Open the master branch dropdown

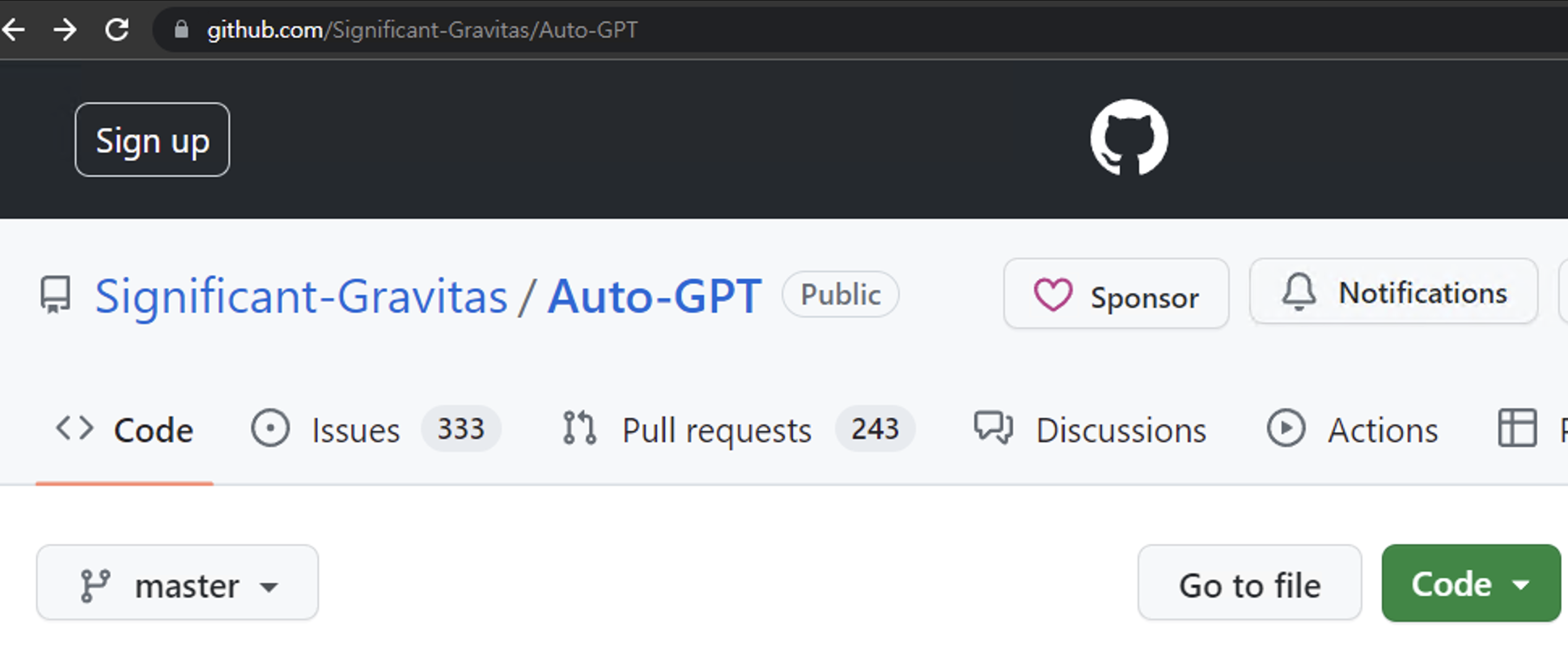tap(177, 583)
